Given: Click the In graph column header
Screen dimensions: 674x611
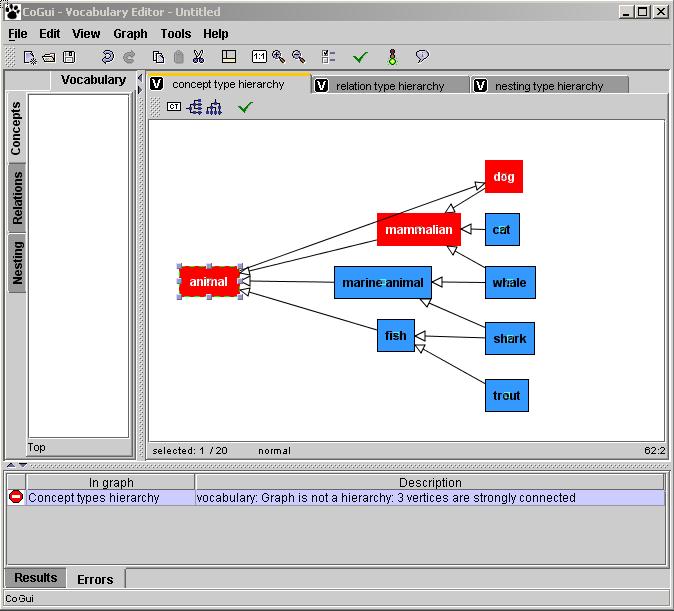Looking at the screenshot, I should click(x=110, y=482).
